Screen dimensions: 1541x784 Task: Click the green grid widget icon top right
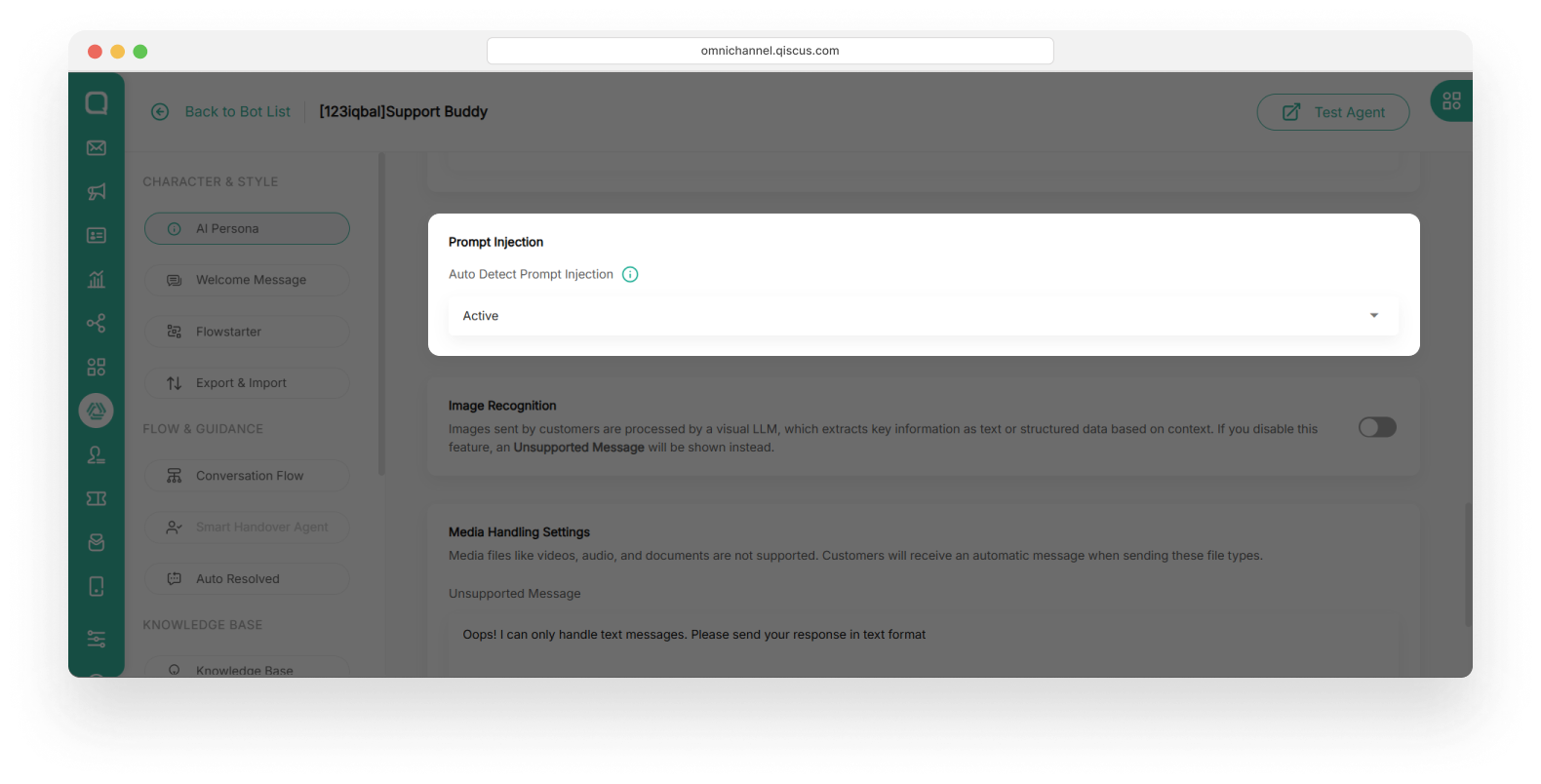1451,100
